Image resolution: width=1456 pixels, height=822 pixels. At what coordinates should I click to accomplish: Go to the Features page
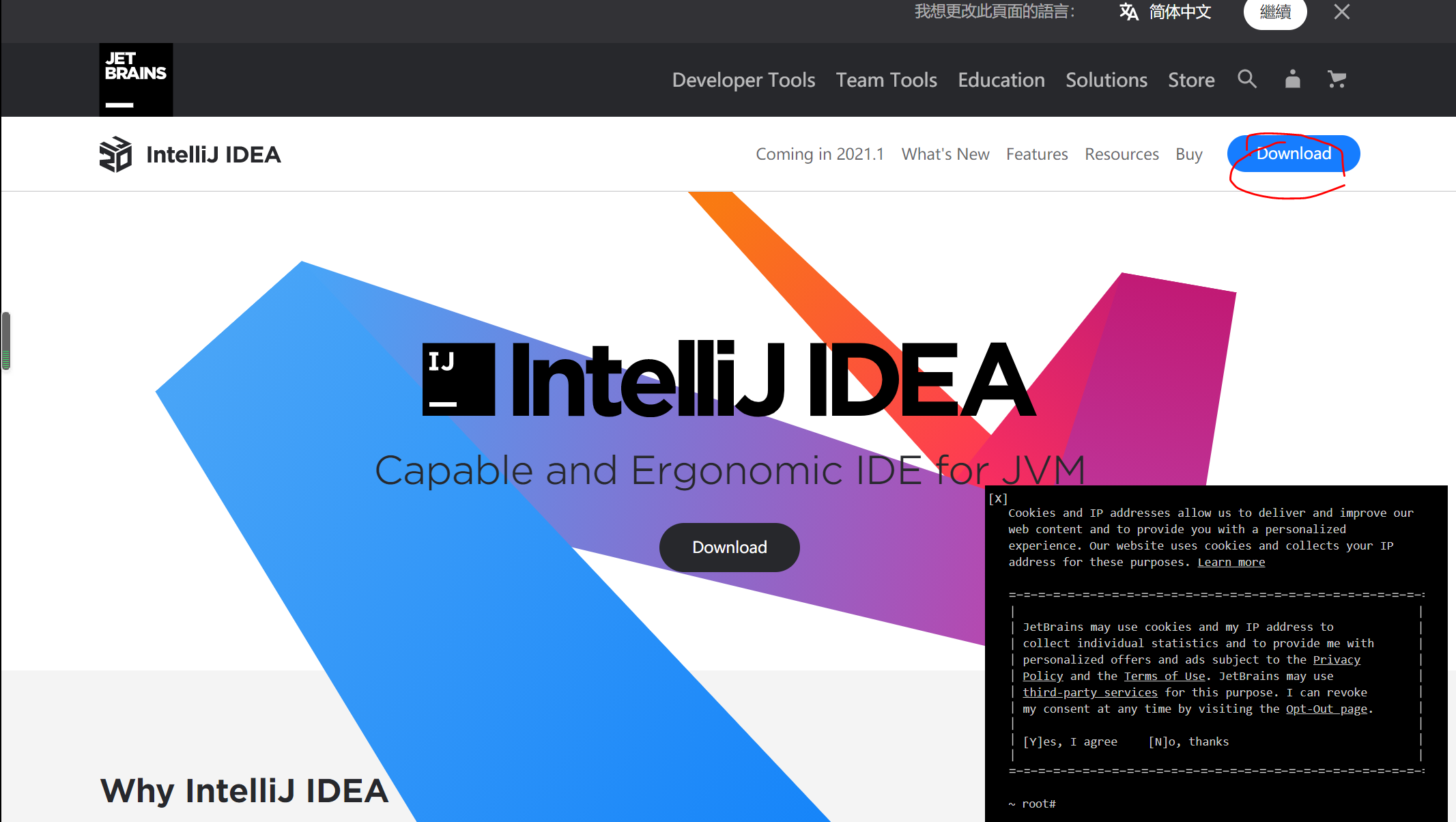click(x=1036, y=154)
